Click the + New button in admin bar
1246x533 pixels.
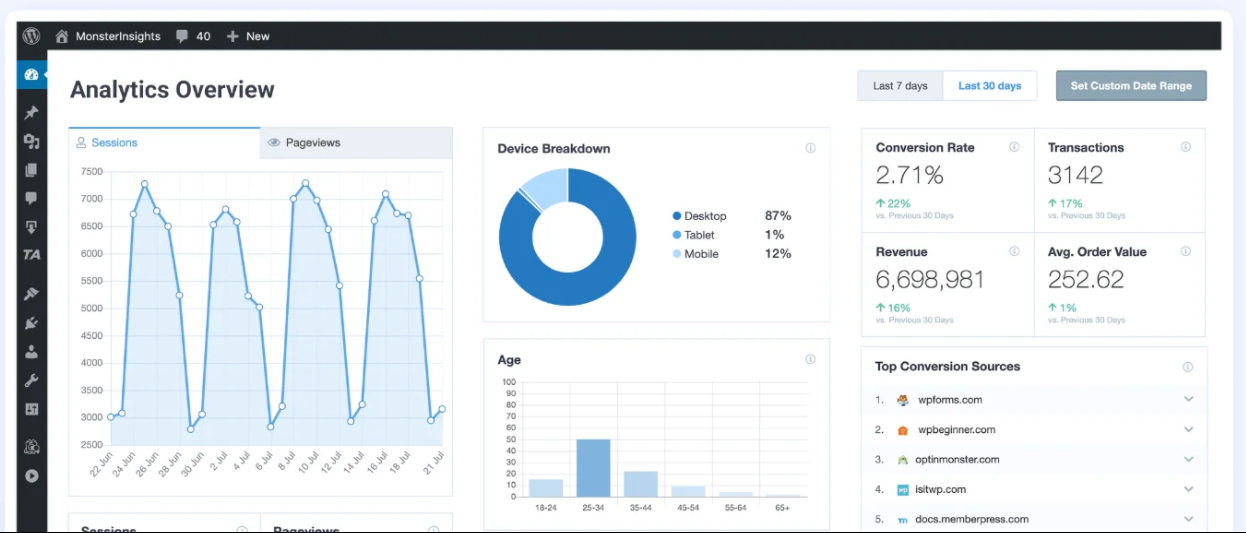(248, 36)
